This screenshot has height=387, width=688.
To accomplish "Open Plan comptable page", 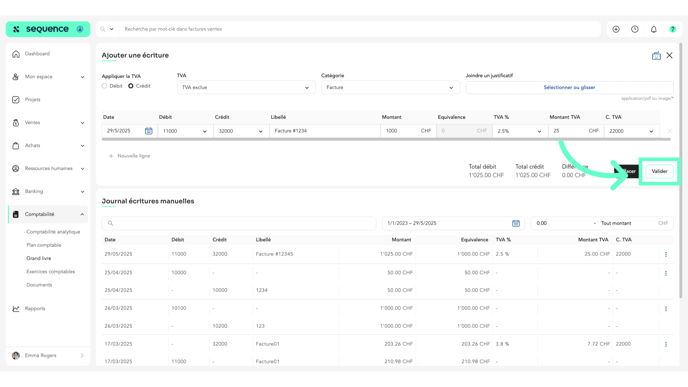I will click(x=44, y=245).
